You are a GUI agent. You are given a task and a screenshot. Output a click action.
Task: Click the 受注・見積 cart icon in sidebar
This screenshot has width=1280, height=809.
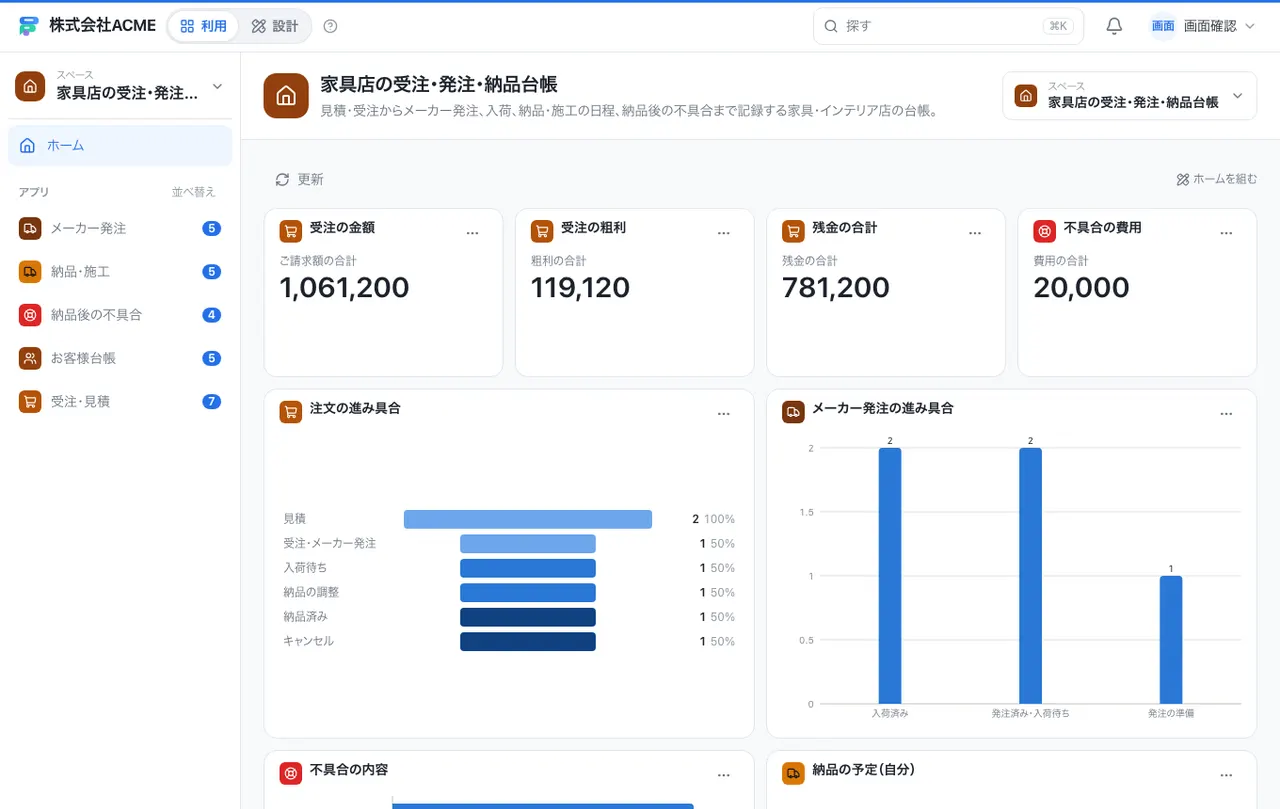[x=30, y=401]
